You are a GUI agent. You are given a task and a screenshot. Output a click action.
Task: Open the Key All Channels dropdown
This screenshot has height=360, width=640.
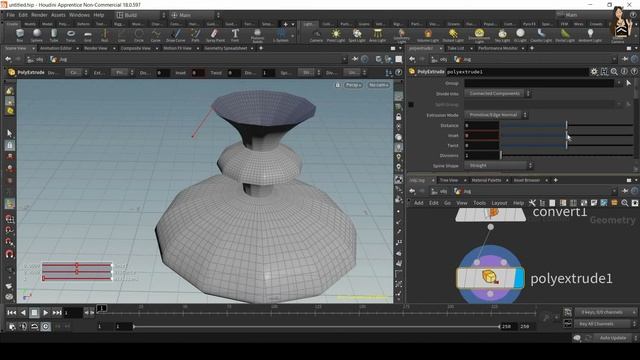606,324
